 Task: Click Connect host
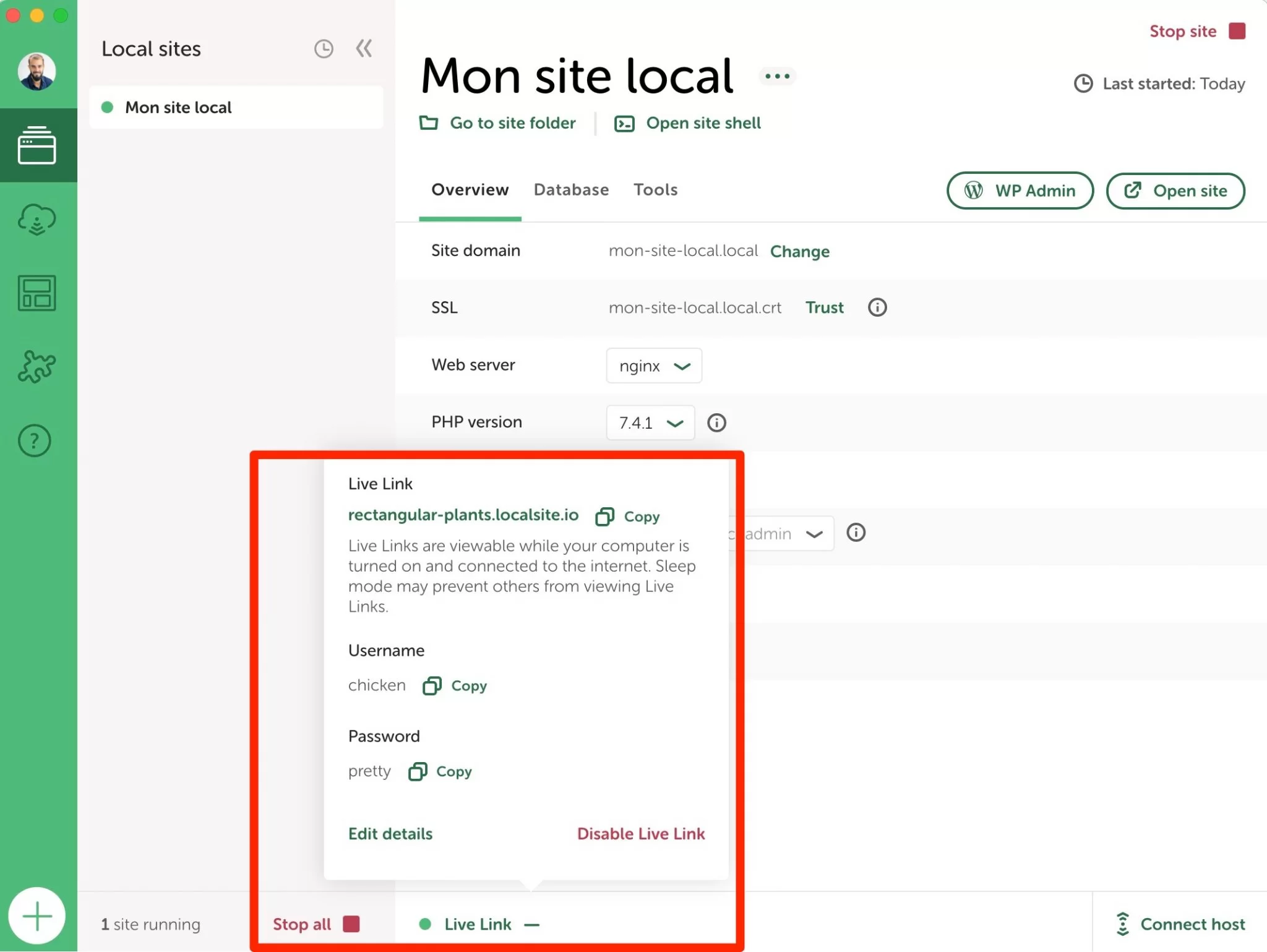1180,924
